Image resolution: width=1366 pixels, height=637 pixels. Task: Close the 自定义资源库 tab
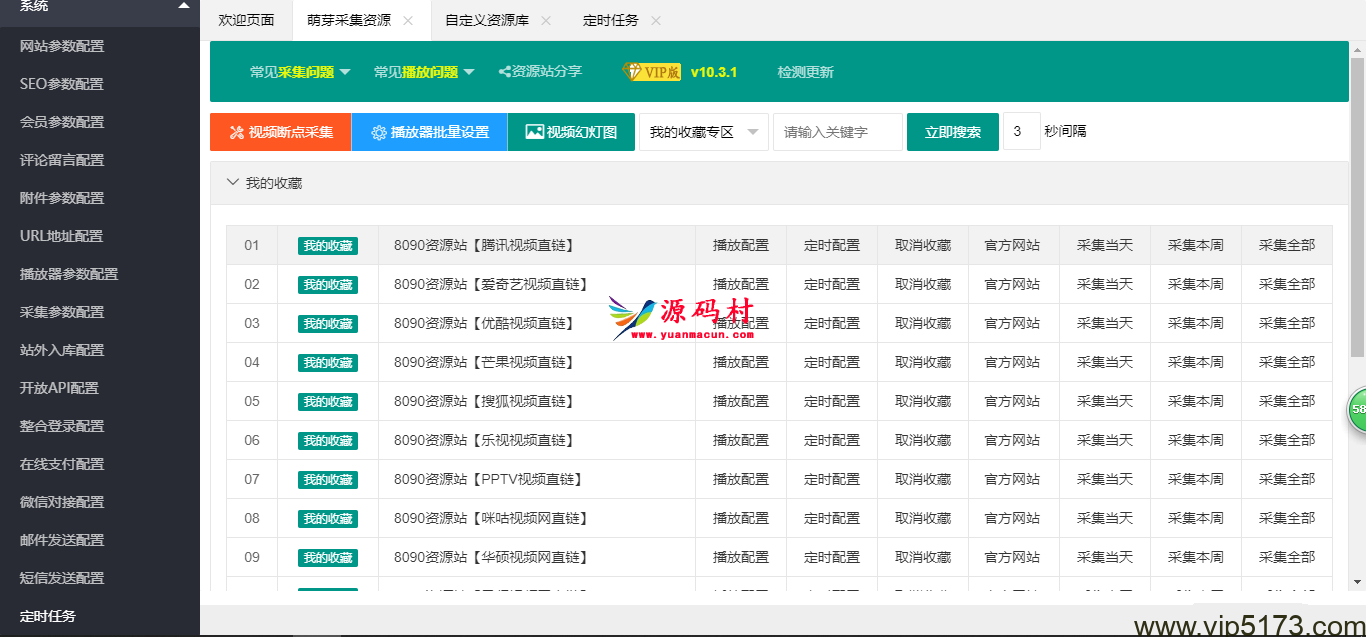point(545,21)
